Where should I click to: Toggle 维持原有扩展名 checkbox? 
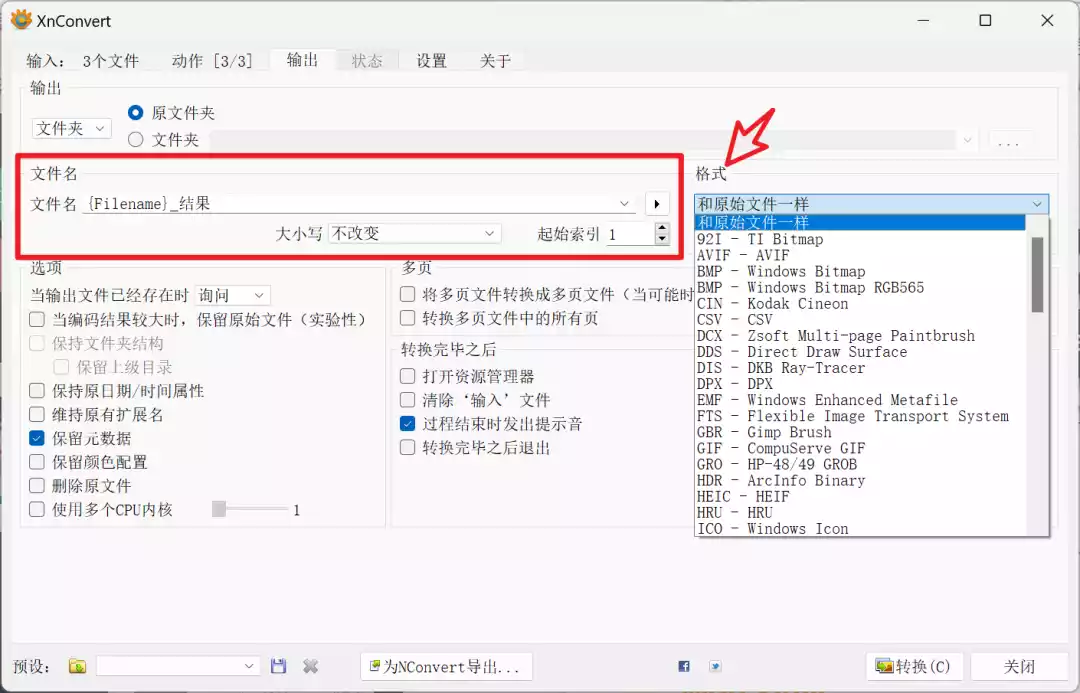(x=37, y=415)
